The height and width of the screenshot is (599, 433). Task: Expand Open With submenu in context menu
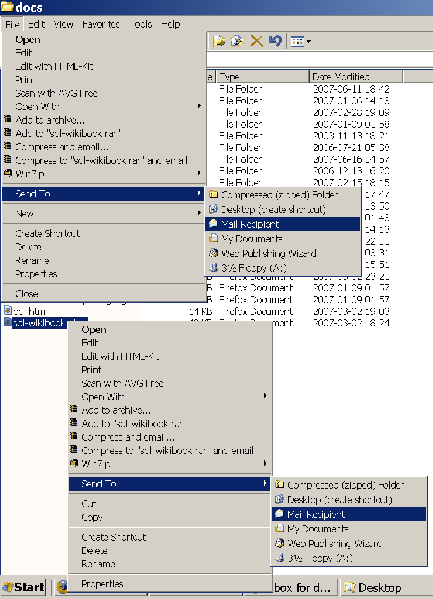pyautogui.click(x=170, y=397)
